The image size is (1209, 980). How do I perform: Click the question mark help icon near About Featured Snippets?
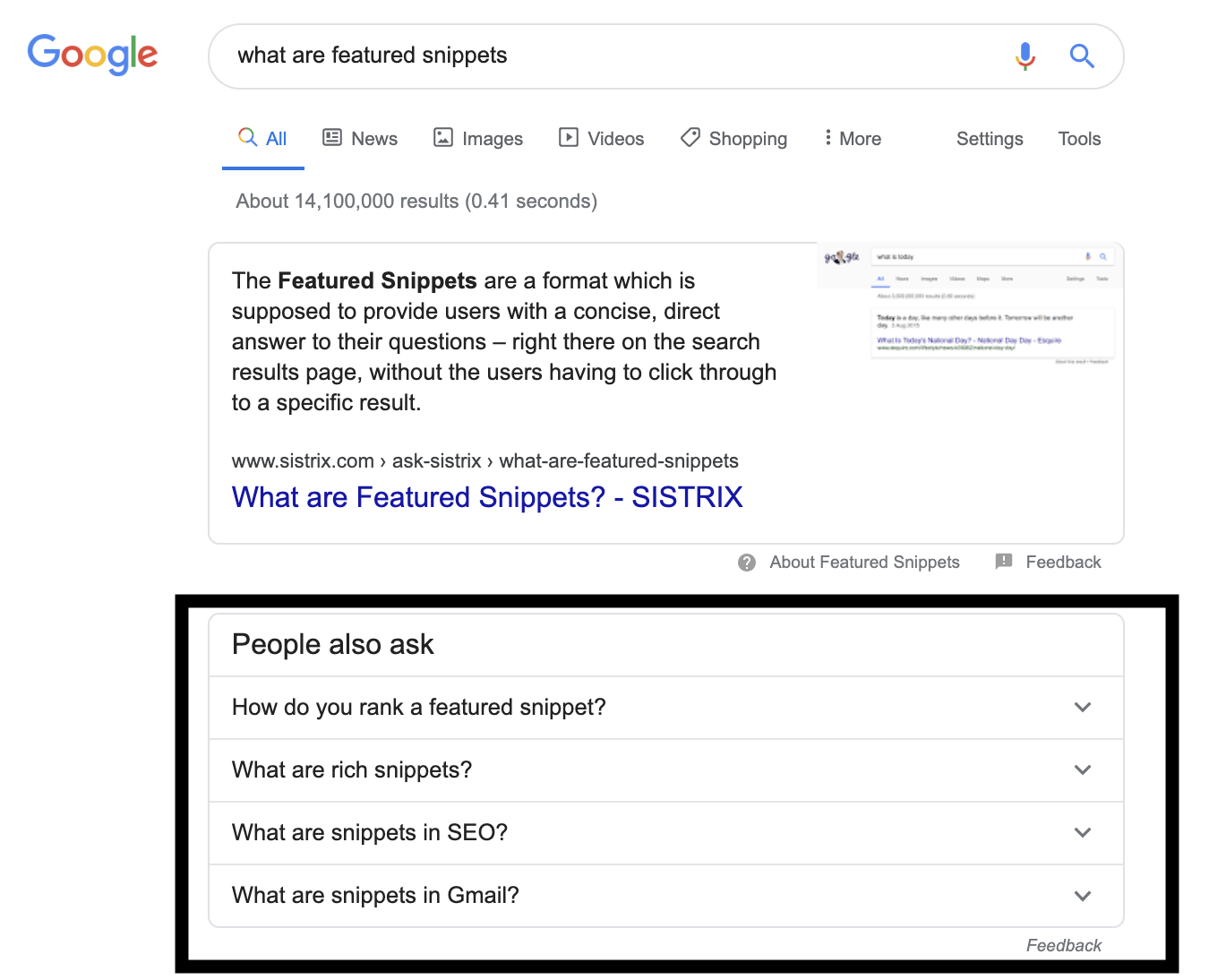tap(746, 562)
